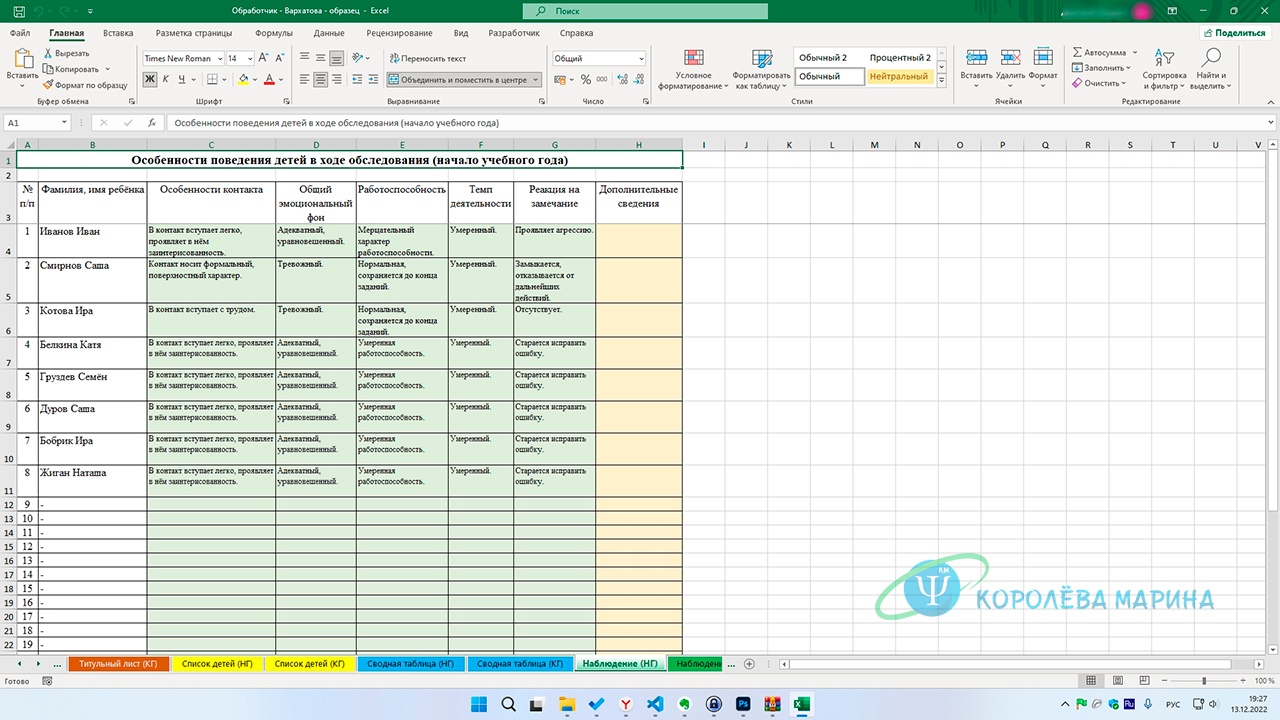1280x720 pixels.
Task: Click the Поделиться button
Action: coord(1233,33)
